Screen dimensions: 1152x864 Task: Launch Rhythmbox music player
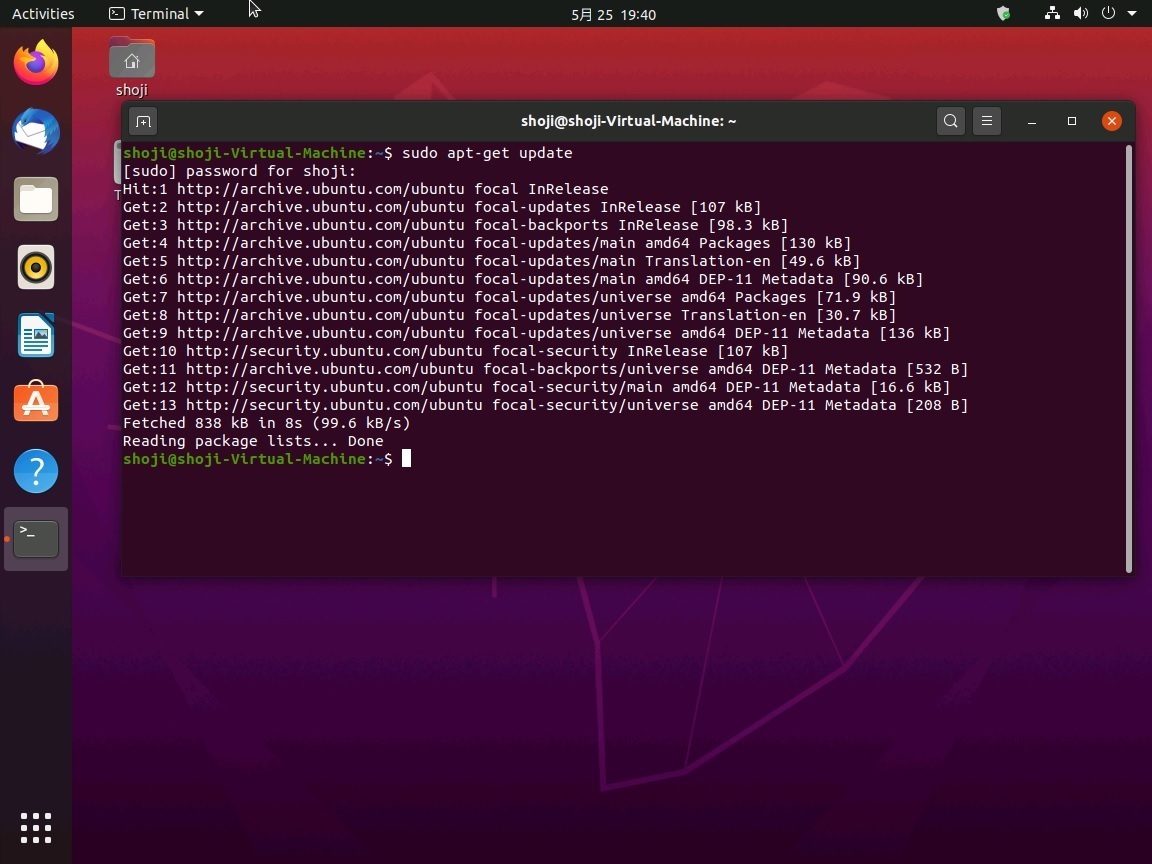point(36,267)
